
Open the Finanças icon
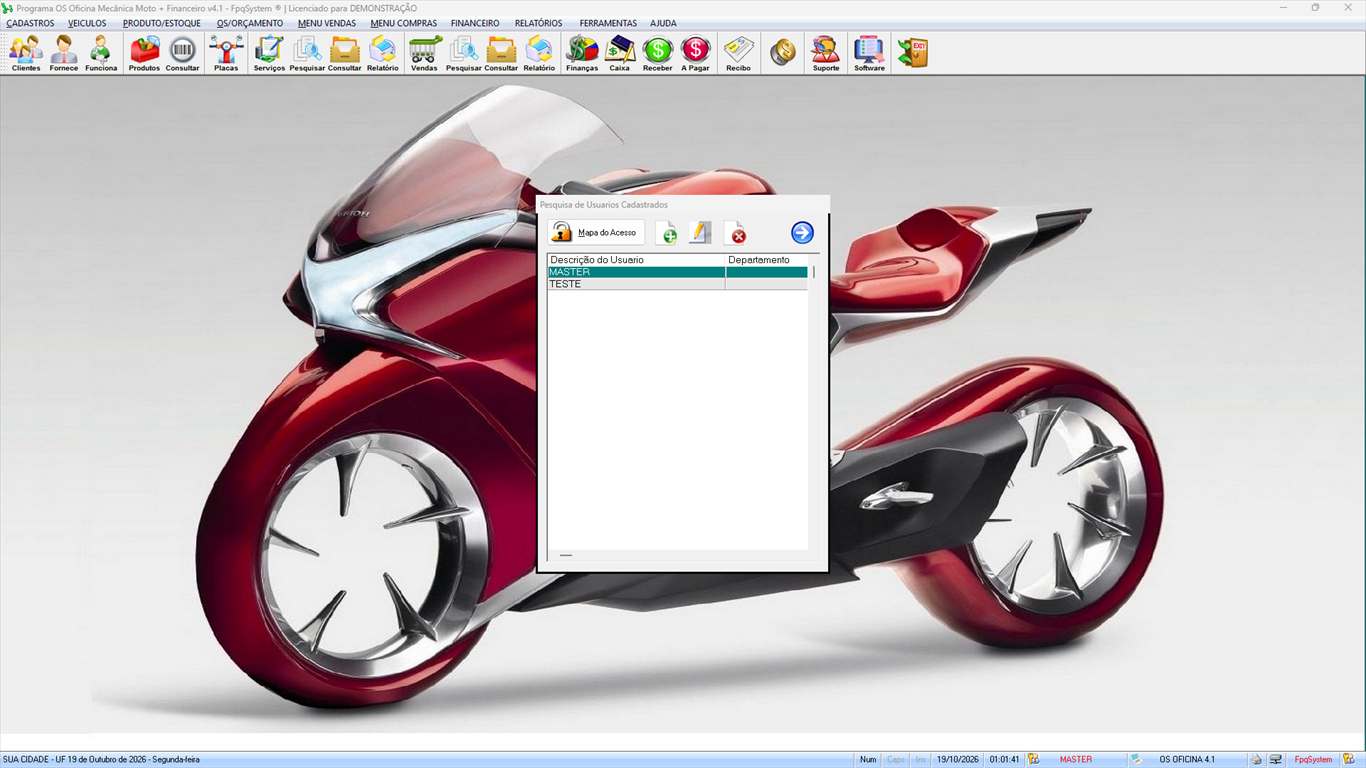pyautogui.click(x=582, y=53)
